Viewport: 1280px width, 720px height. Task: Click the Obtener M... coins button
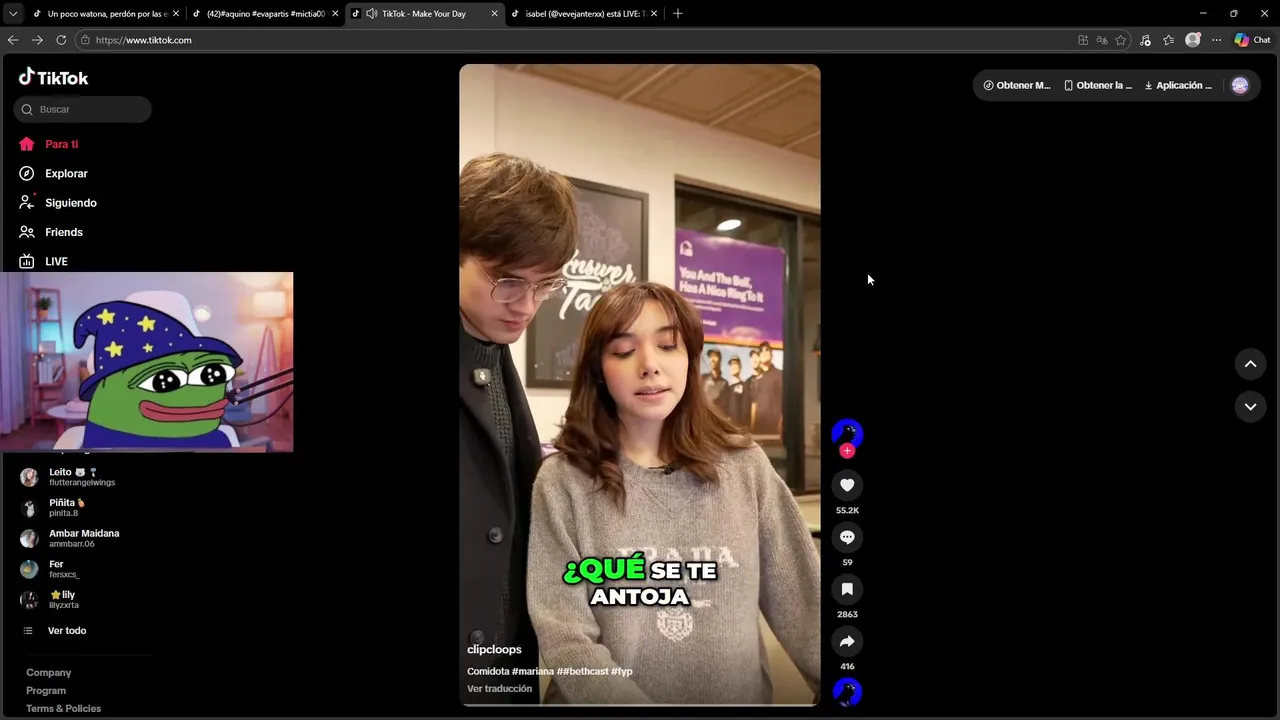(x=1017, y=85)
